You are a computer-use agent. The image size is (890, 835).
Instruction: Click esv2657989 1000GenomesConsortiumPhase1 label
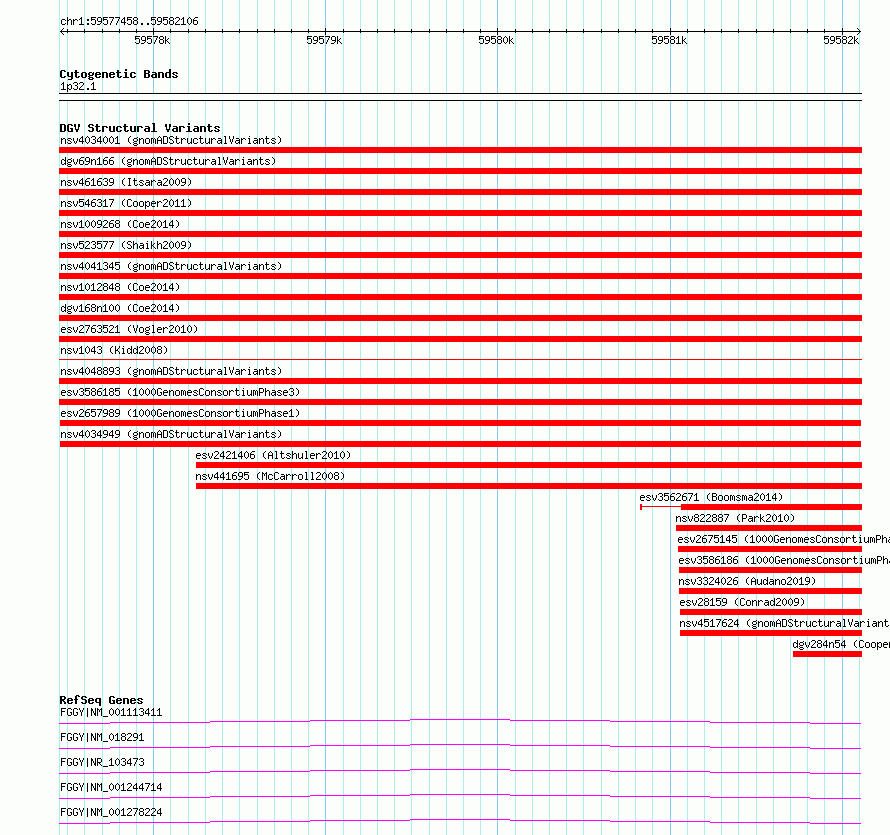180,413
